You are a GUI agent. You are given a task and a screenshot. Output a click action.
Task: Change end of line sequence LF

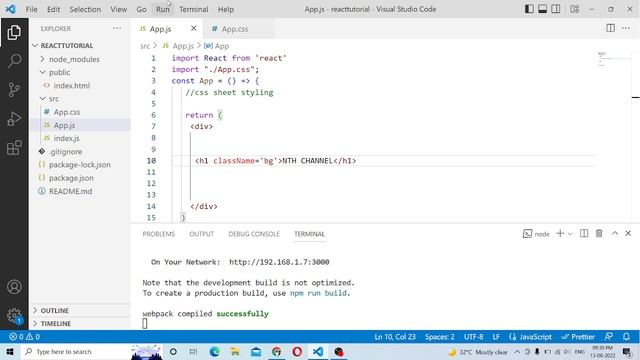click(x=496, y=337)
